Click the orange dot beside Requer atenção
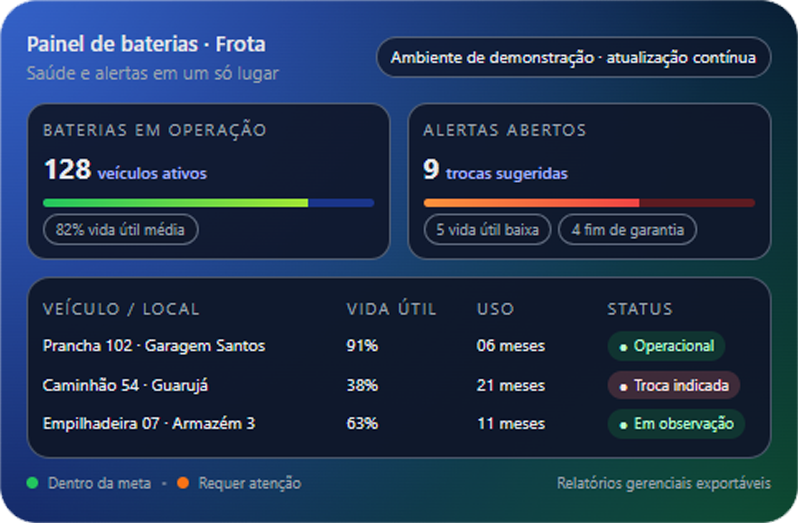798x523 pixels. [183, 483]
